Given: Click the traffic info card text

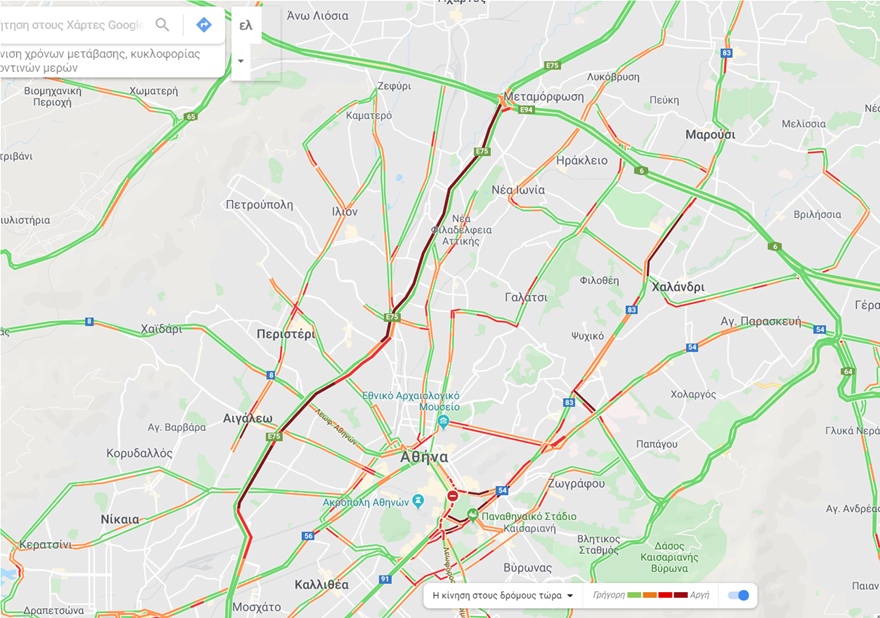Looking at the screenshot, I should coord(101,61).
